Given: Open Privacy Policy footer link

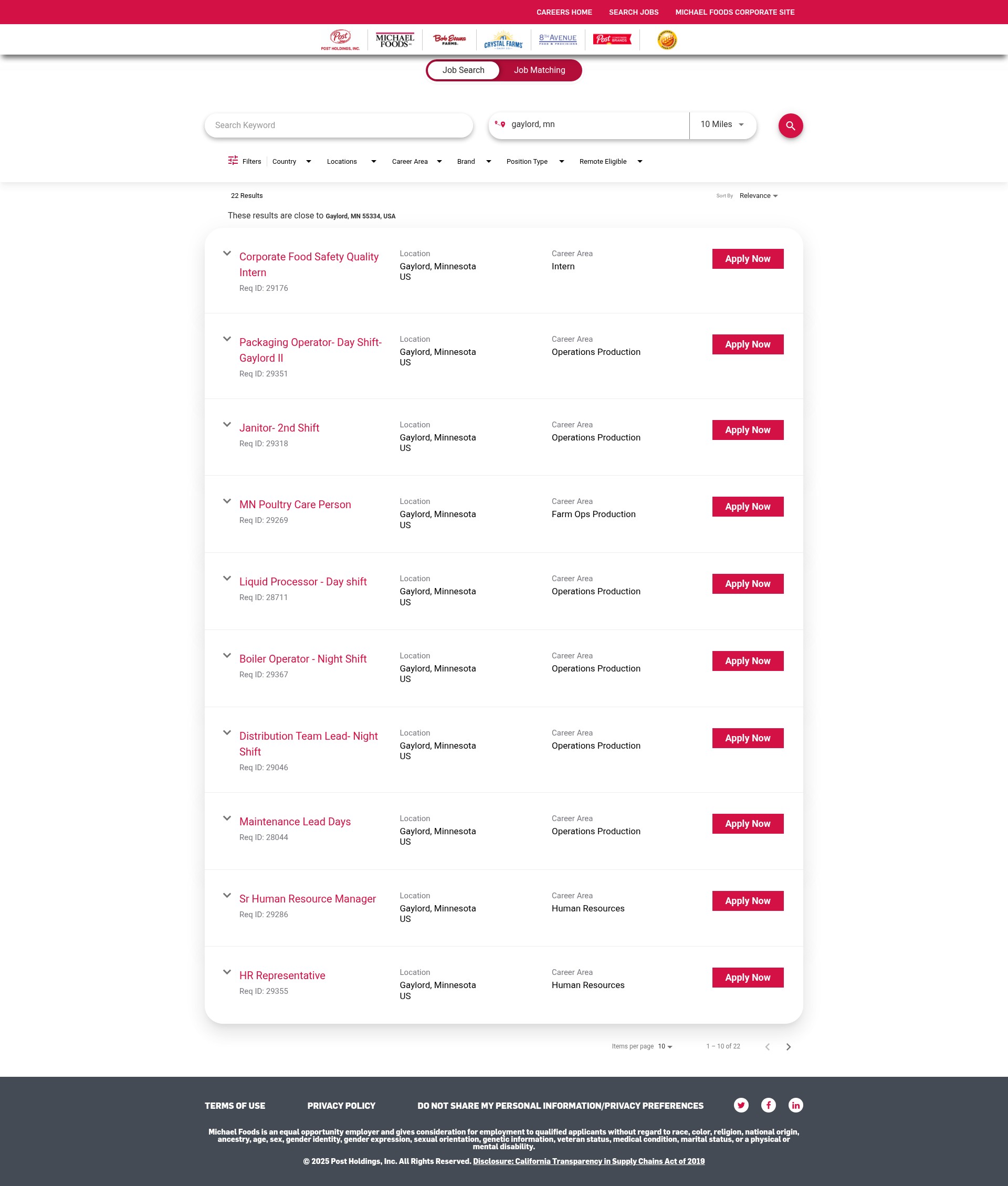Looking at the screenshot, I should point(341,1106).
